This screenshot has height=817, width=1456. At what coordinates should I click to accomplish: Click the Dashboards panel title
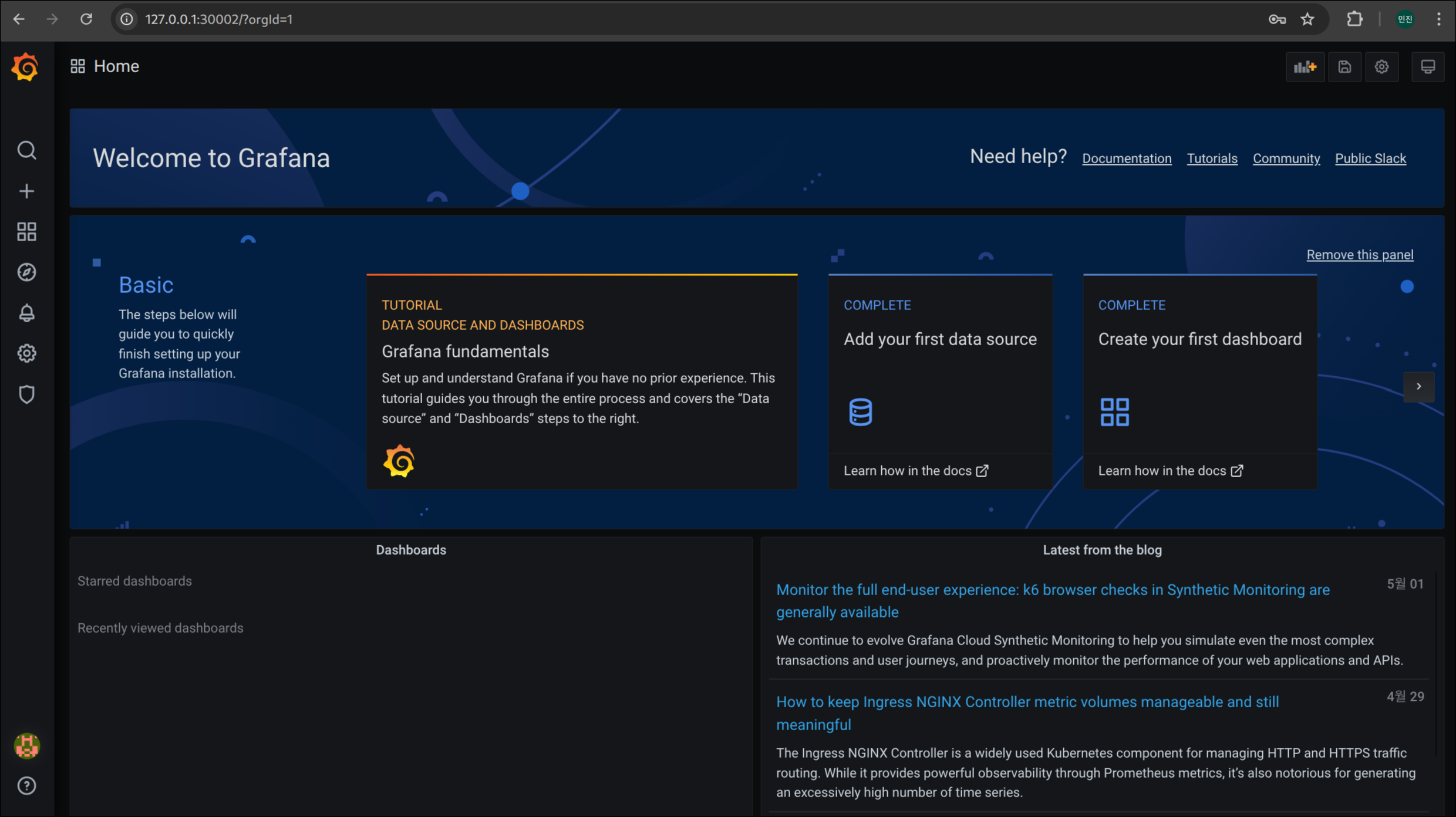tap(411, 550)
